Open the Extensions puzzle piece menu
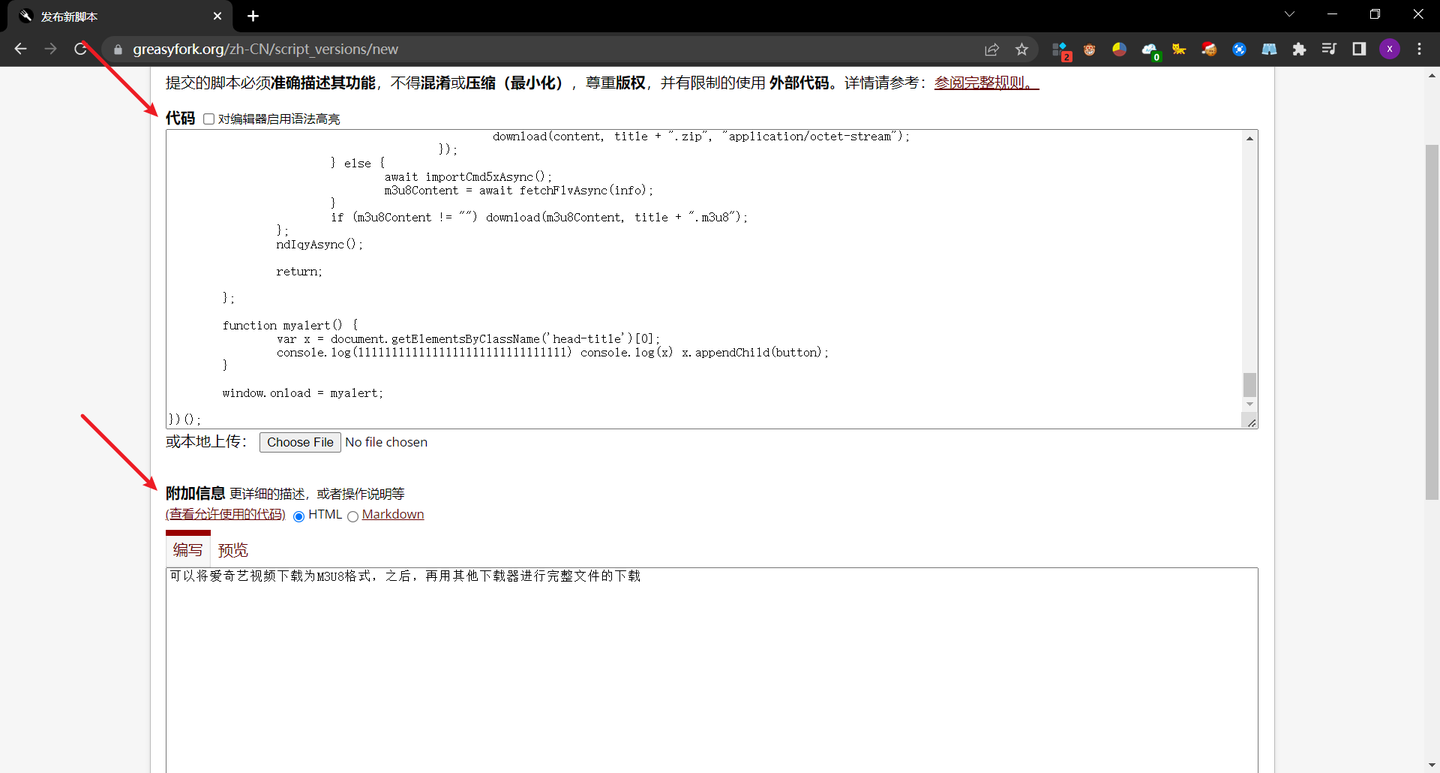The width and height of the screenshot is (1440, 773). (x=1299, y=49)
